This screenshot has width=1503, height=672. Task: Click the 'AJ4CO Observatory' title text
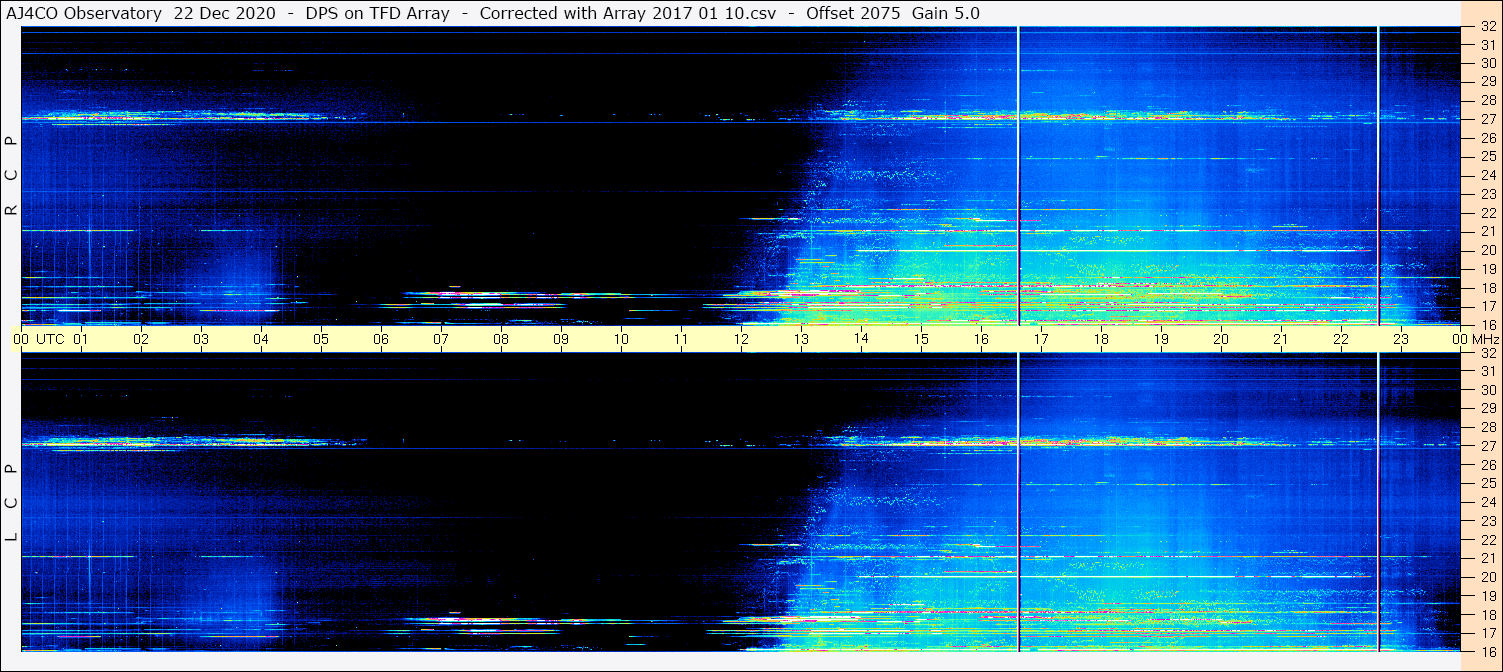point(83,14)
